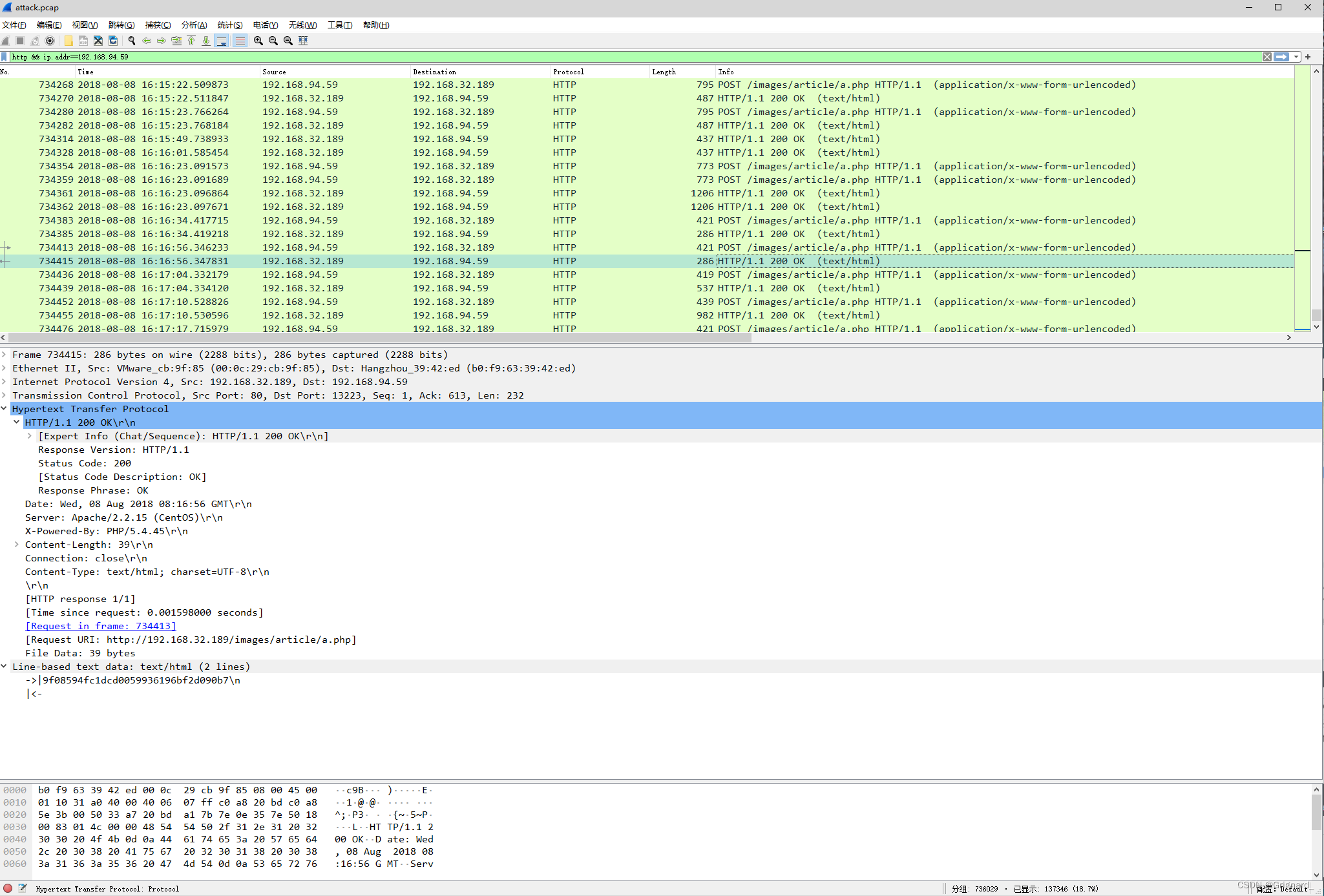
Task: Click expert information red circle indicator
Action: [8, 888]
